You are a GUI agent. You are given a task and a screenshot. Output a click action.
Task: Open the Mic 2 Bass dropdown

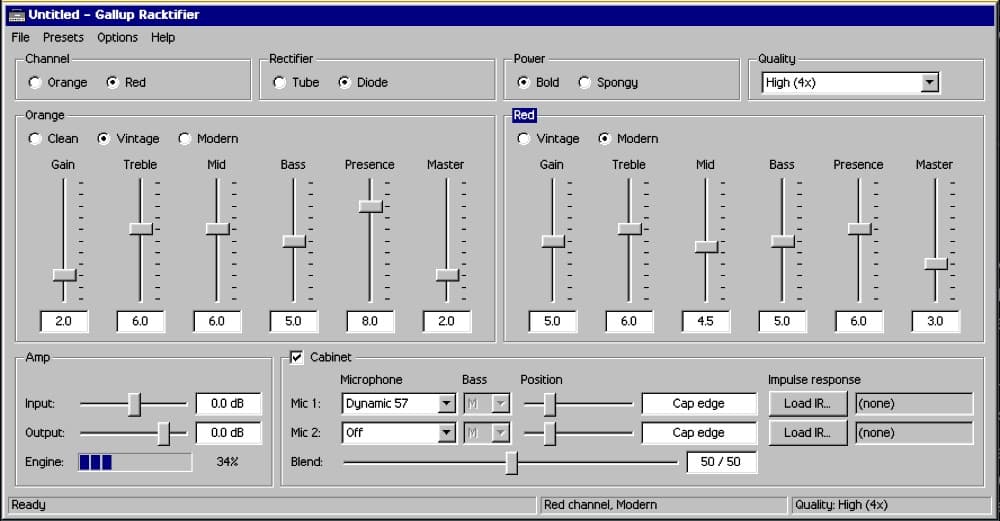click(x=487, y=433)
